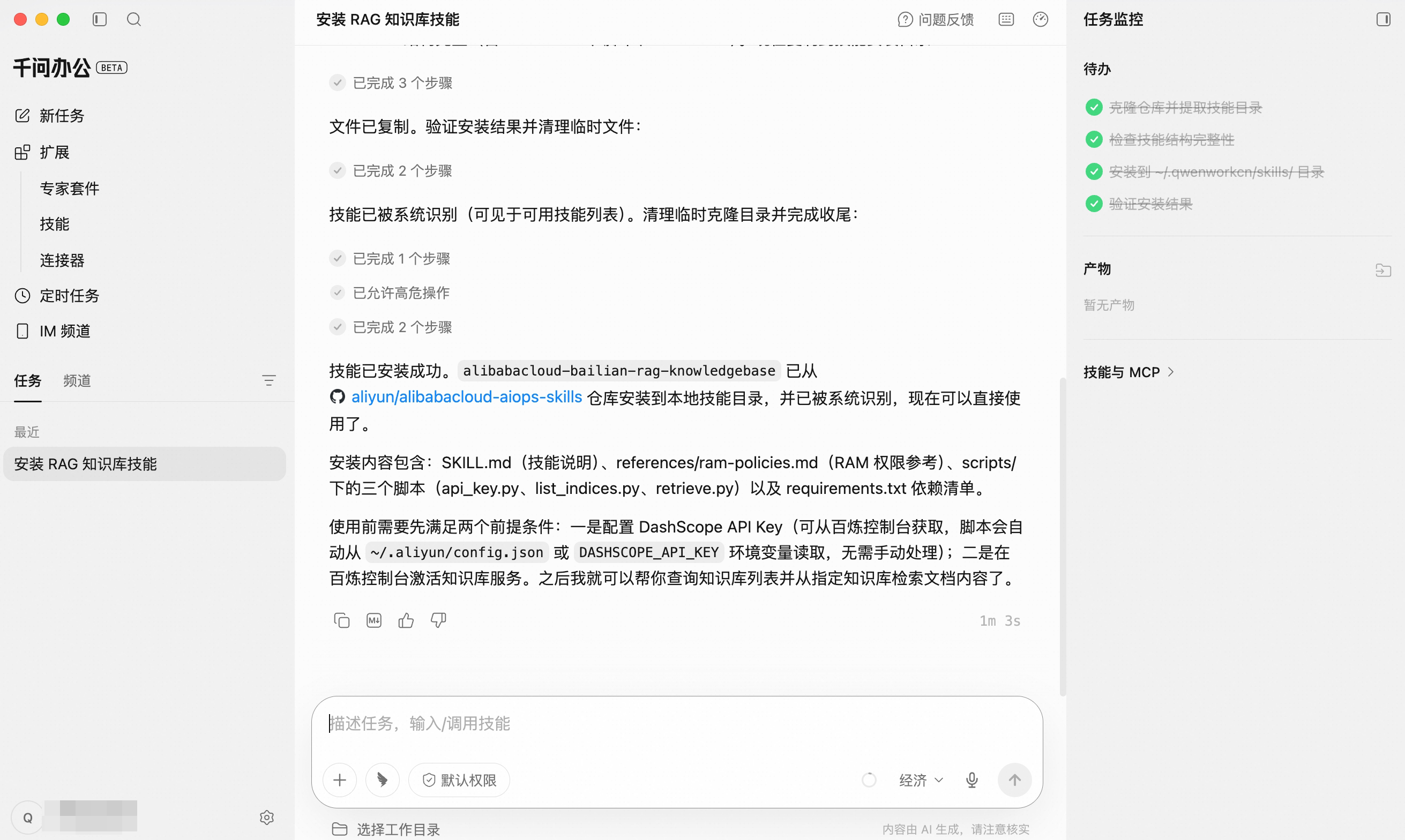The image size is (1405, 840).
Task: Give the response a thumbs up
Action: coord(406,620)
